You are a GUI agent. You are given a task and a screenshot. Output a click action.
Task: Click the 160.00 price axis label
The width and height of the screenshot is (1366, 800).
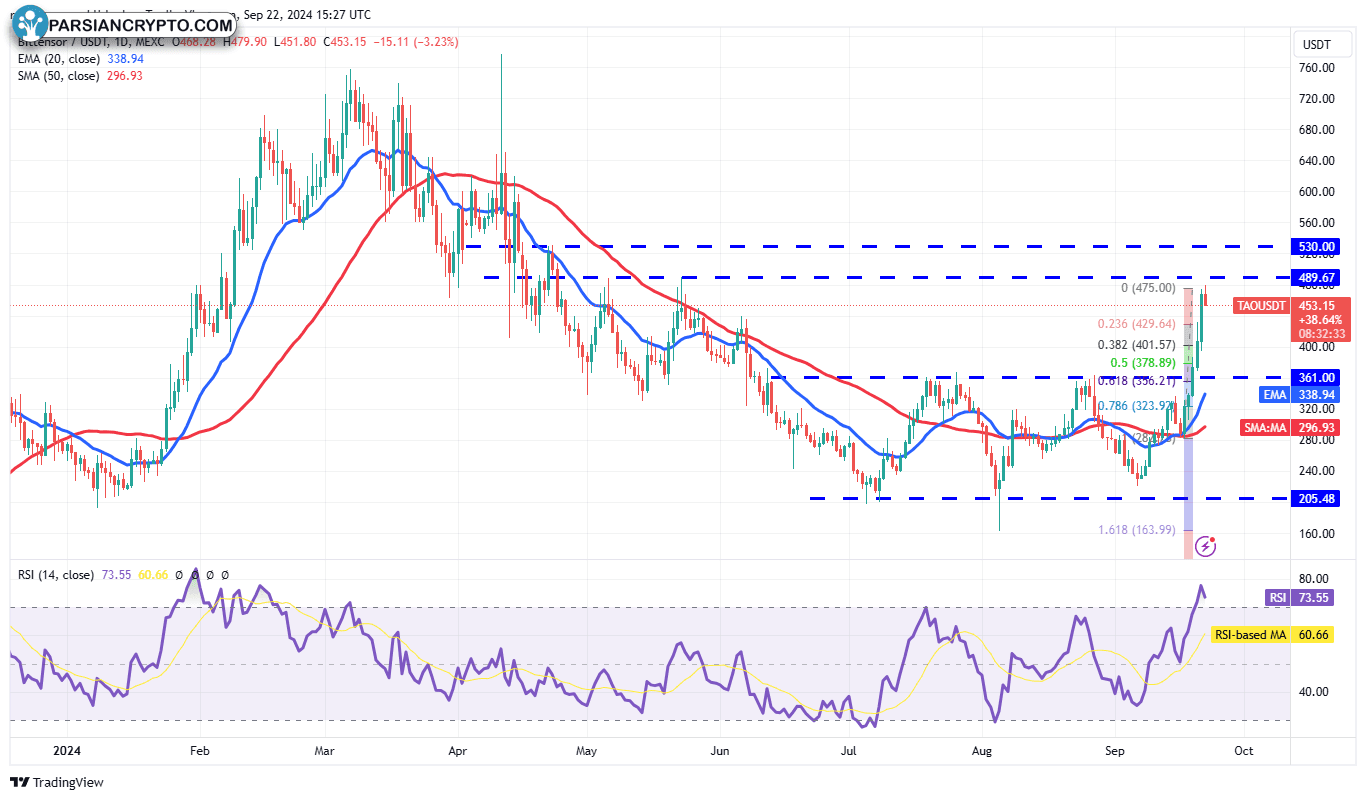(1316, 533)
